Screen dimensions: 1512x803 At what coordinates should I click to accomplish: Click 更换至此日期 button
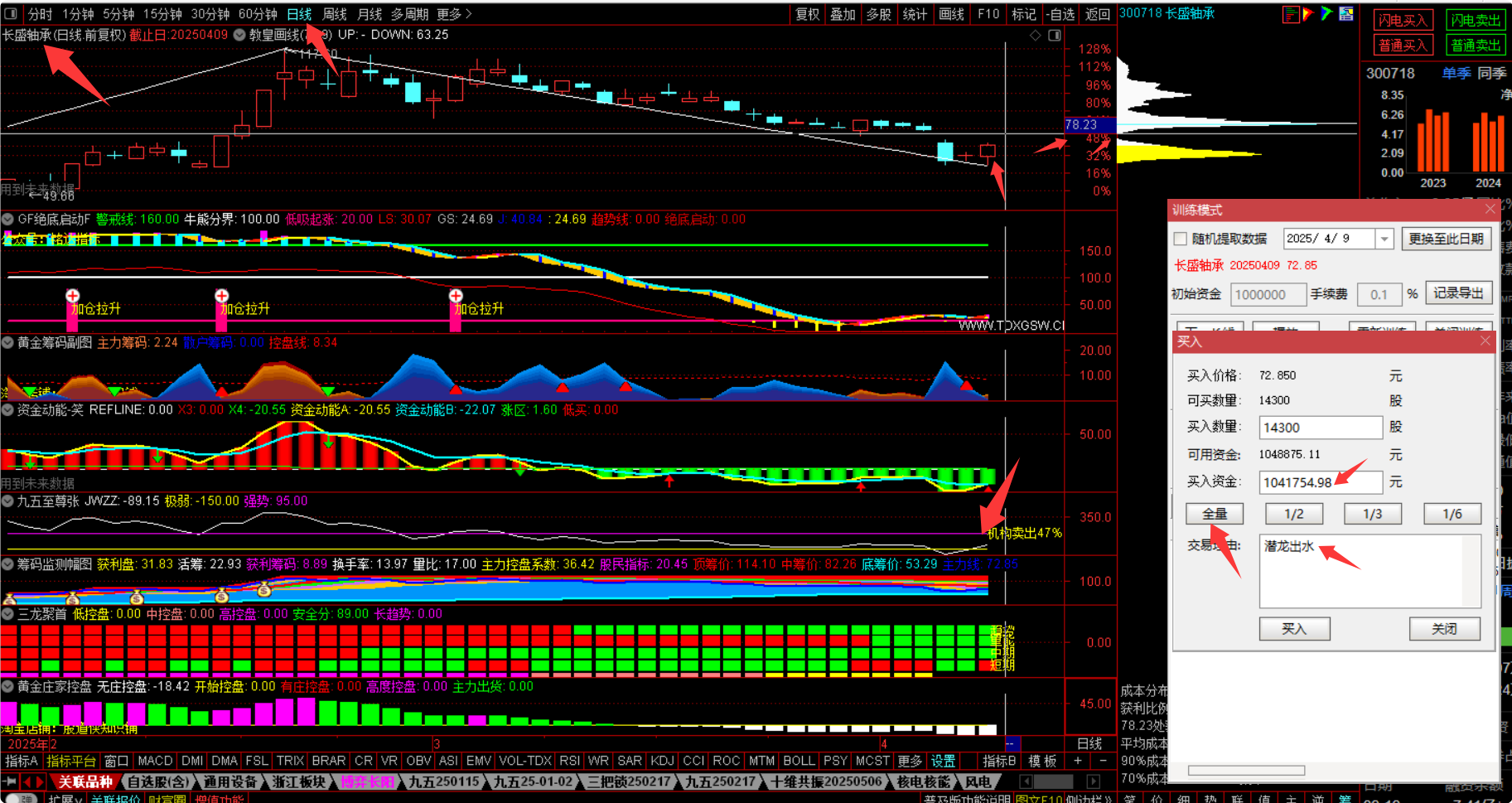coord(1447,239)
